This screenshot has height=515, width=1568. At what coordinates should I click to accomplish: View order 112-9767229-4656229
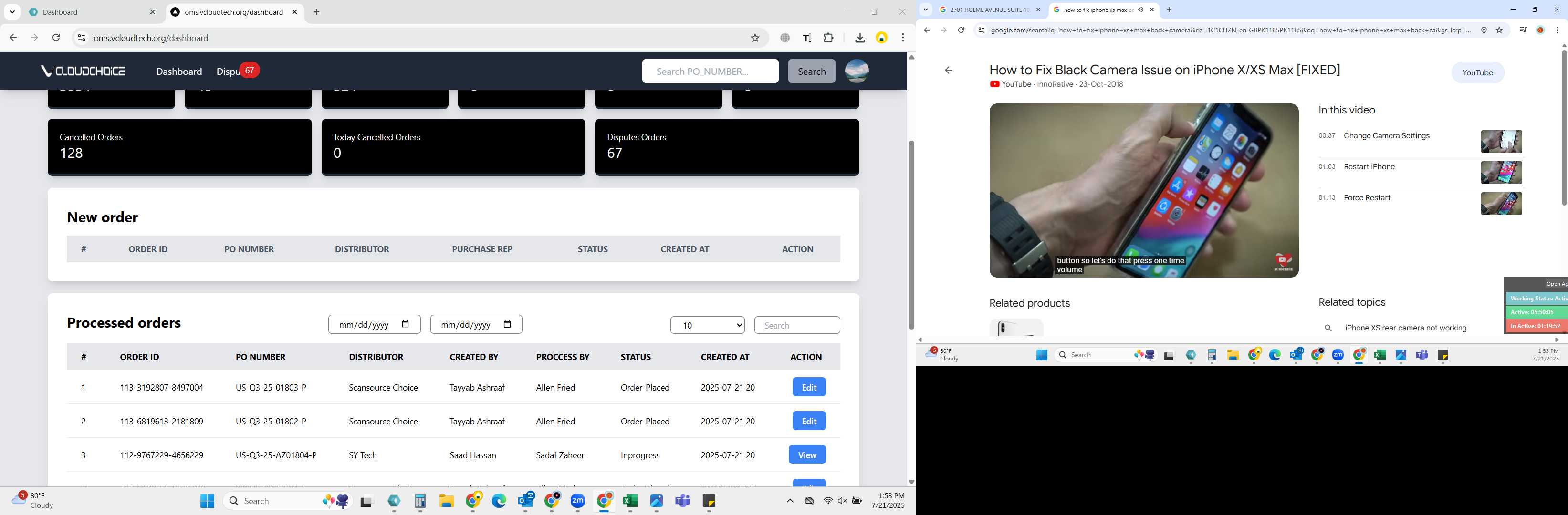[x=807, y=455]
